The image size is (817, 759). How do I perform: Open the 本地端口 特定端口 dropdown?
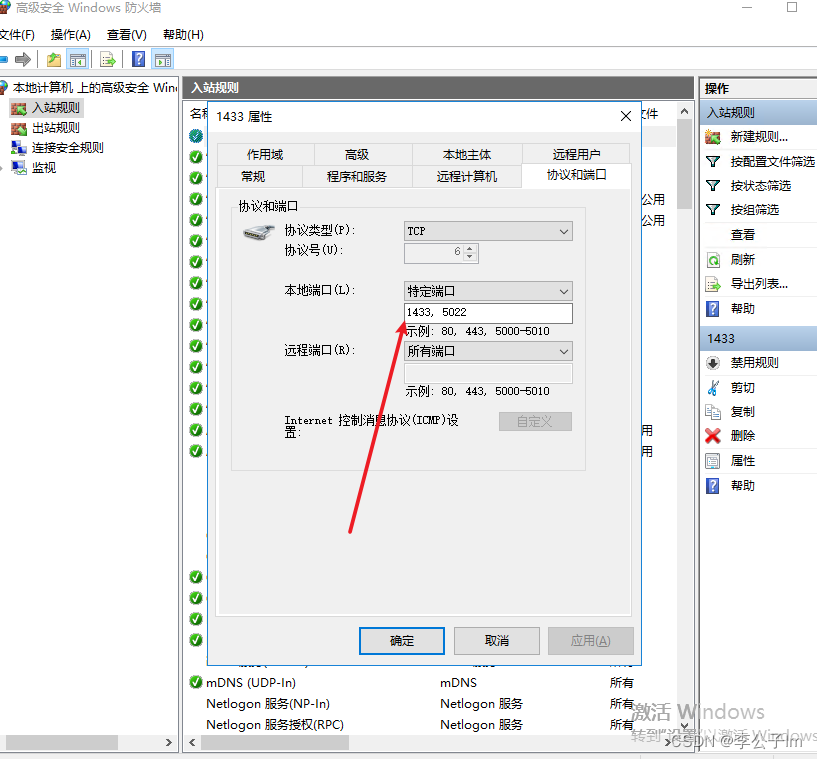click(x=488, y=291)
